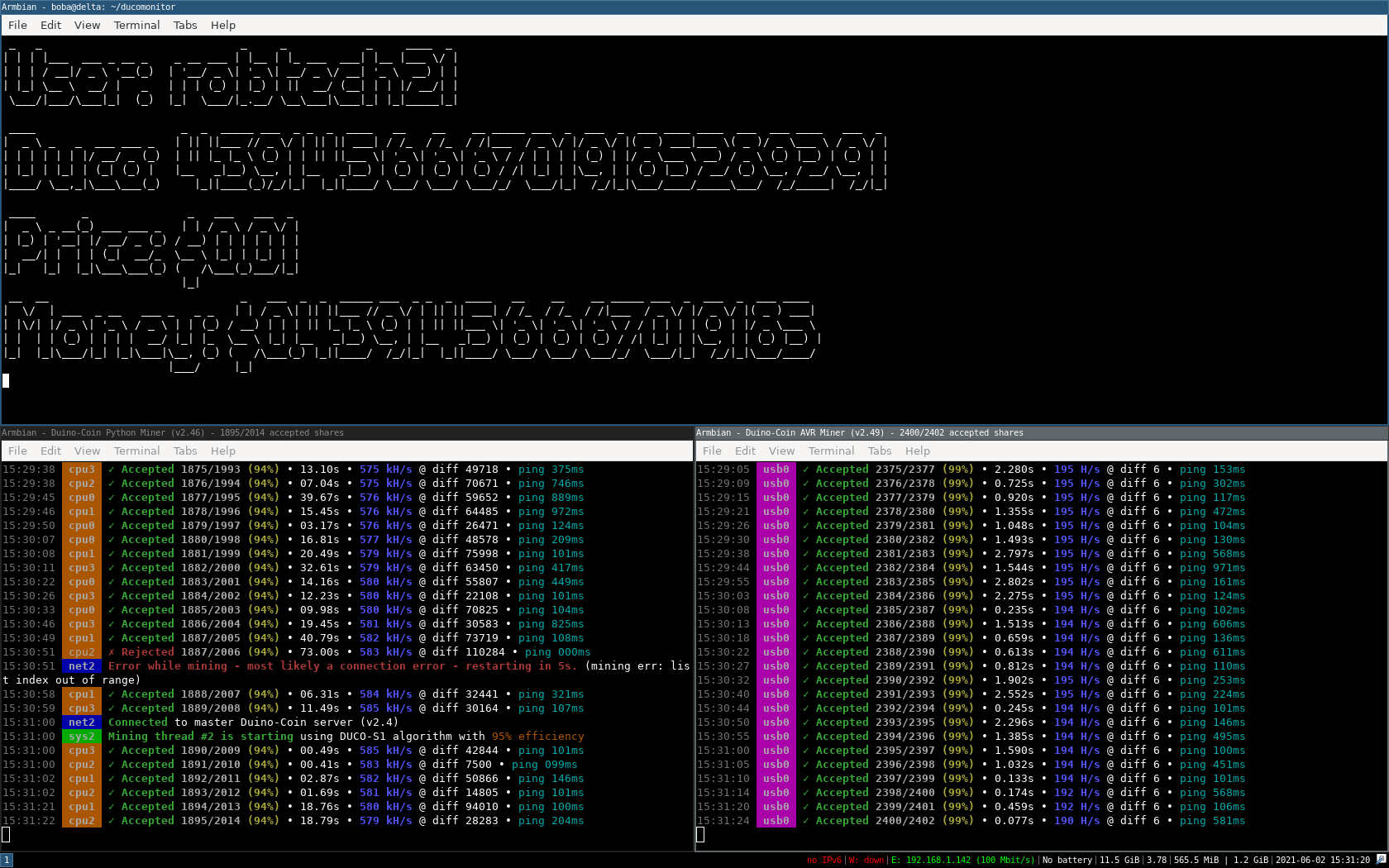Open Help menu in AVR Miner window

(918, 451)
